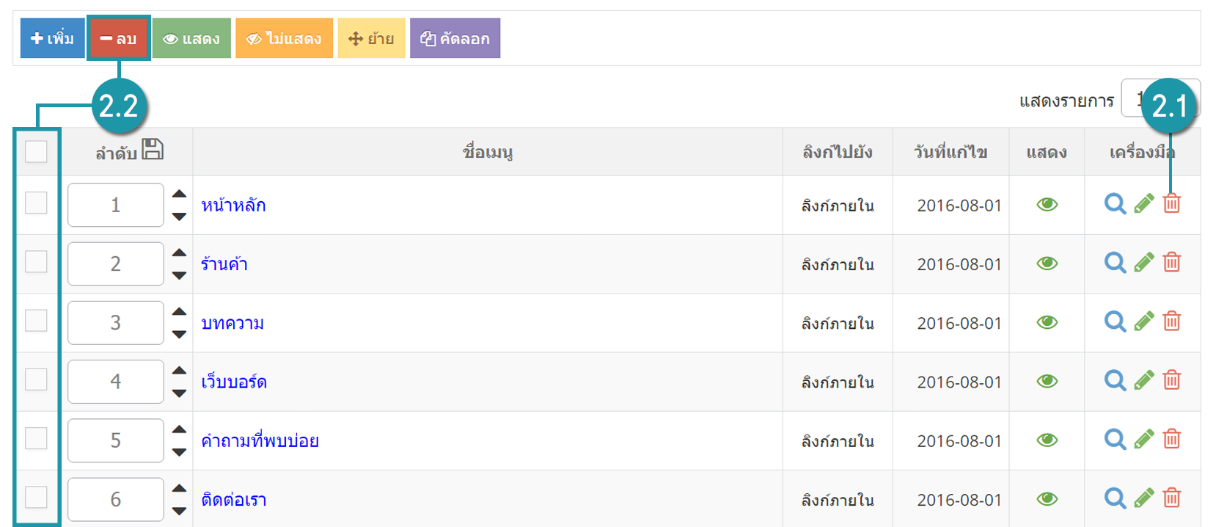Toggle eye visibility for ติดต่อเรา
Image resolution: width=1213 pixels, height=527 pixels.
(1047, 499)
